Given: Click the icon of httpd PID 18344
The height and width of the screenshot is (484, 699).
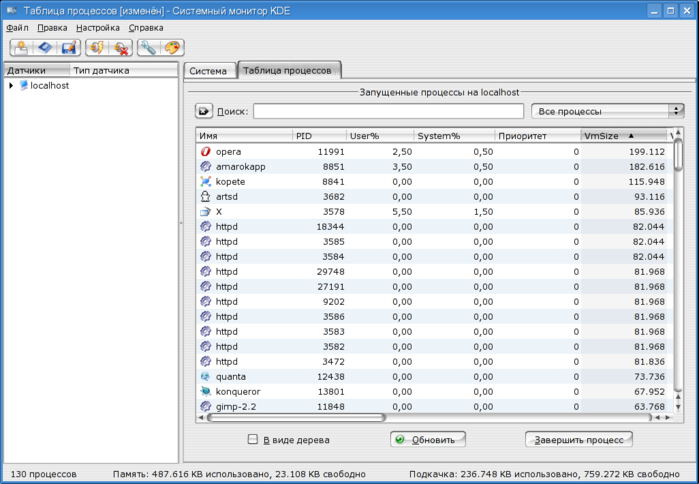Looking at the screenshot, I should [x=206, y=226].
